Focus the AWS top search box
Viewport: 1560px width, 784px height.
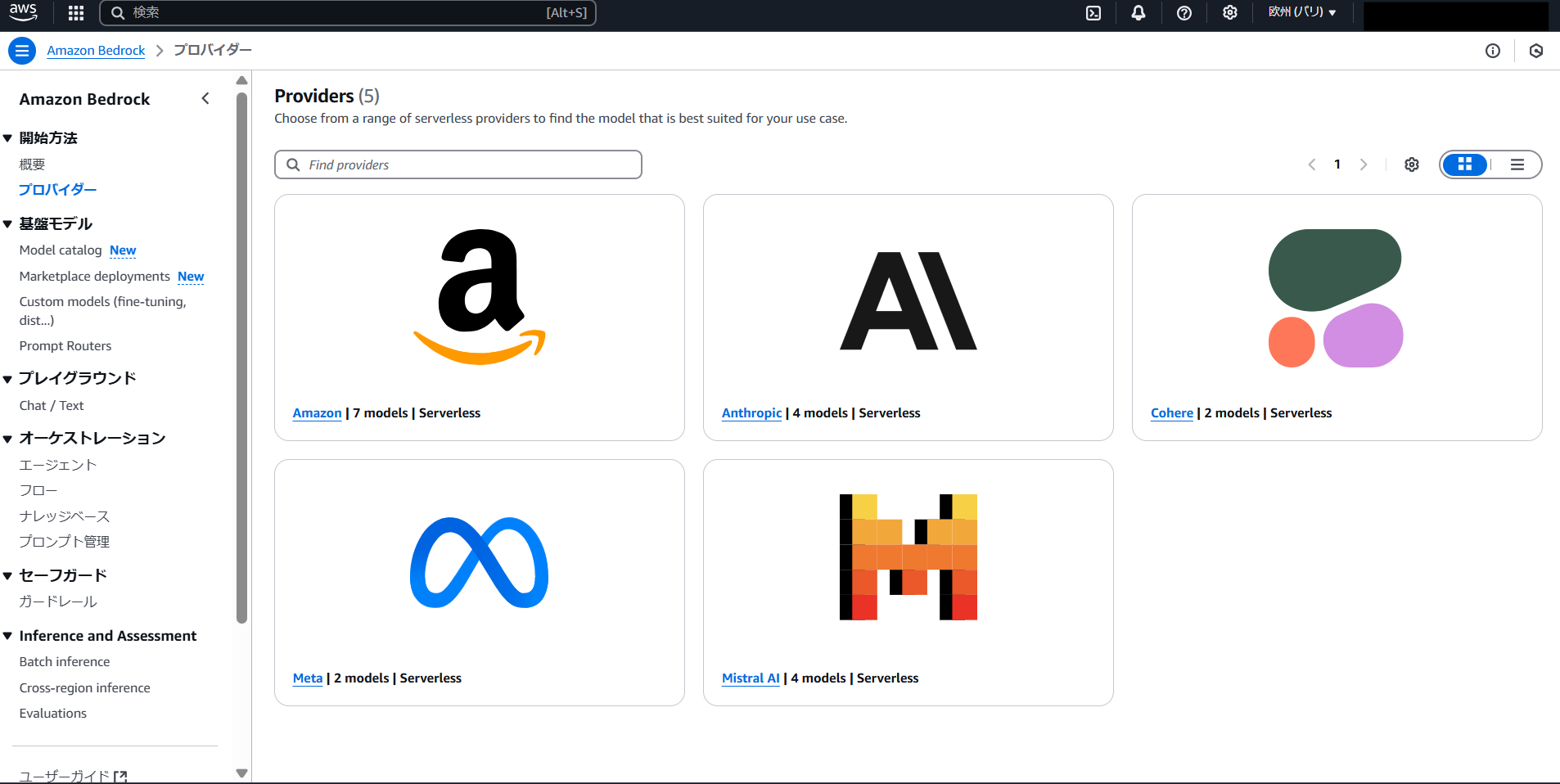point(348,13)
